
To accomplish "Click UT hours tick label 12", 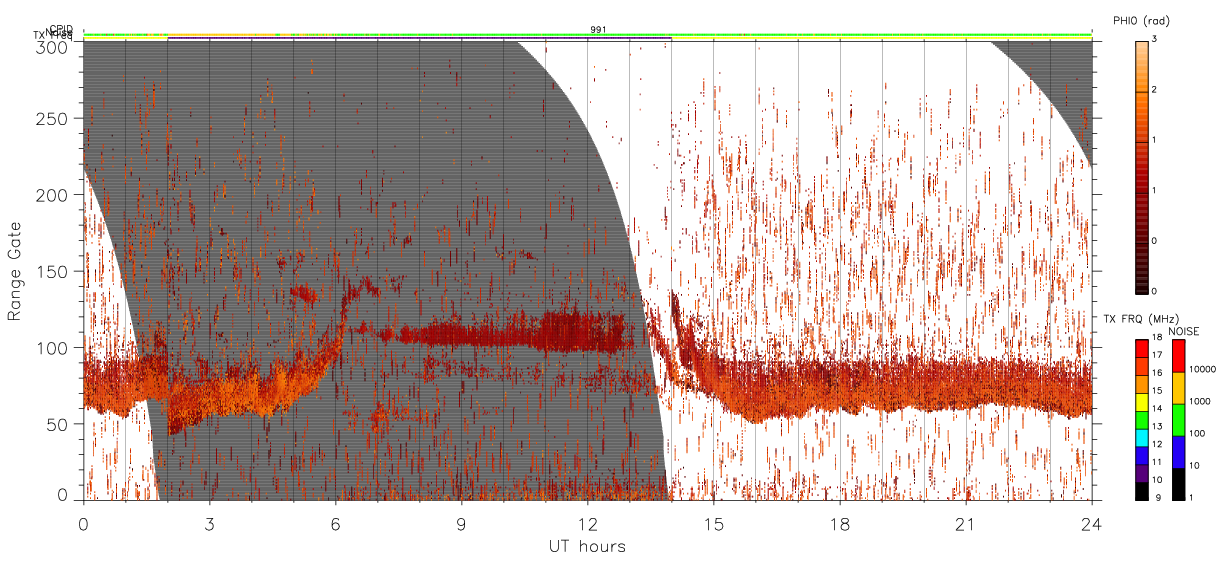I will pos(587,524).
